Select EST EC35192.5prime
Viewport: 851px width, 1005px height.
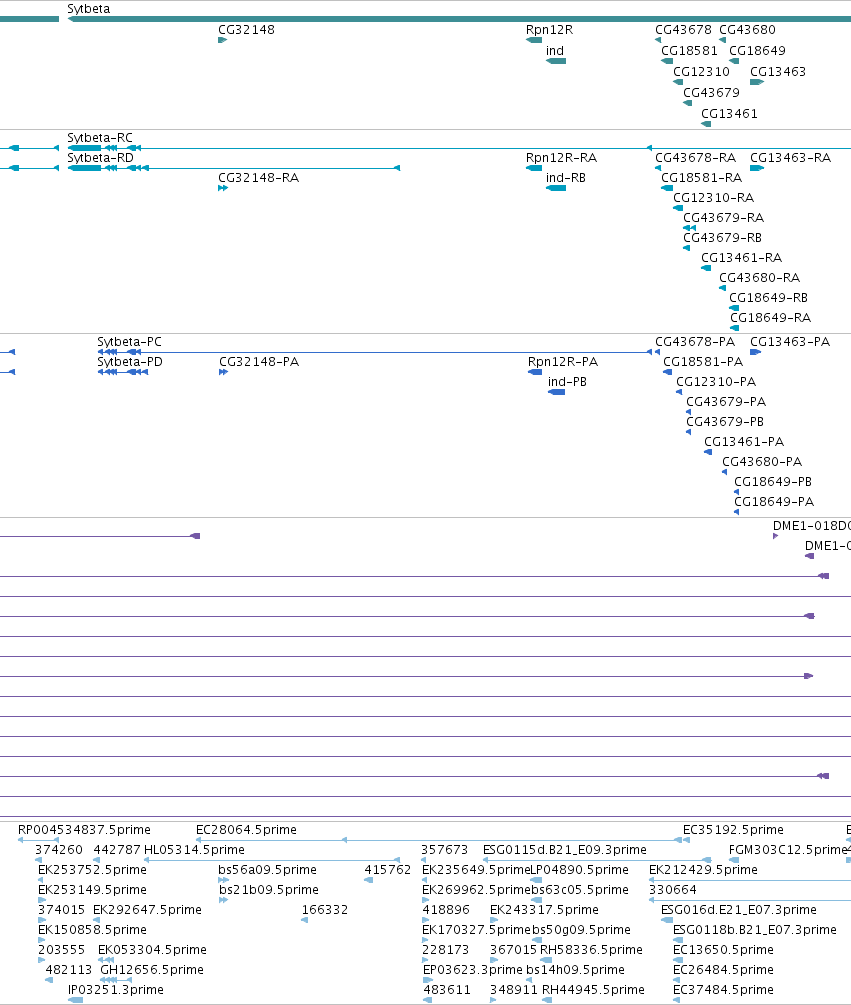[733, 829]
